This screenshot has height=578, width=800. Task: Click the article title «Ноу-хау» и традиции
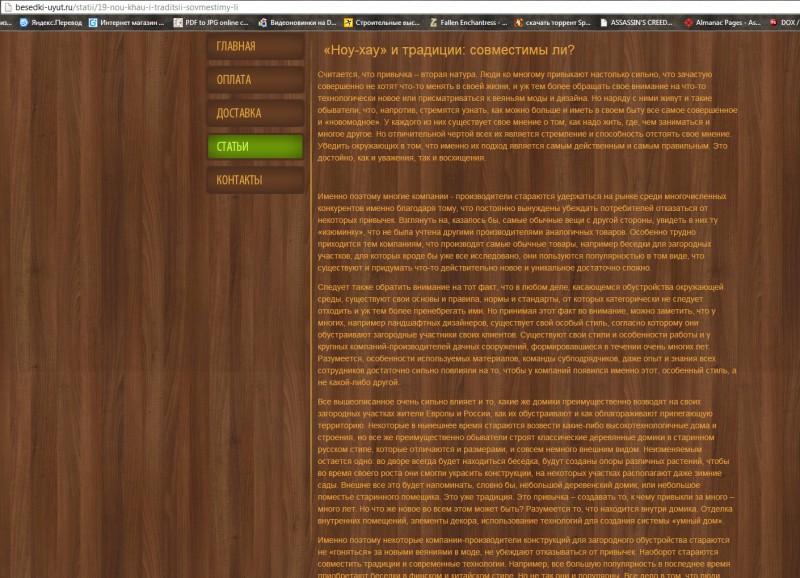[449, 50]
